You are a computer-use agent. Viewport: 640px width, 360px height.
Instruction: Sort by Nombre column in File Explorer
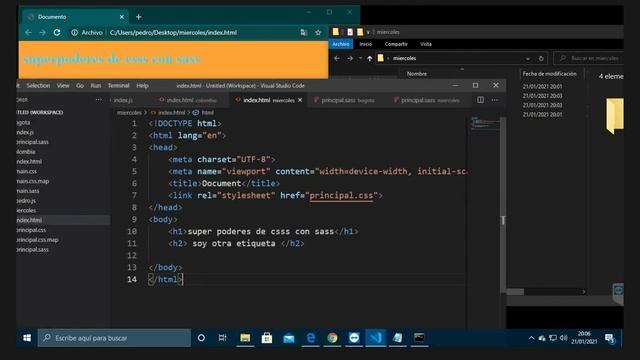coord(417,74)
